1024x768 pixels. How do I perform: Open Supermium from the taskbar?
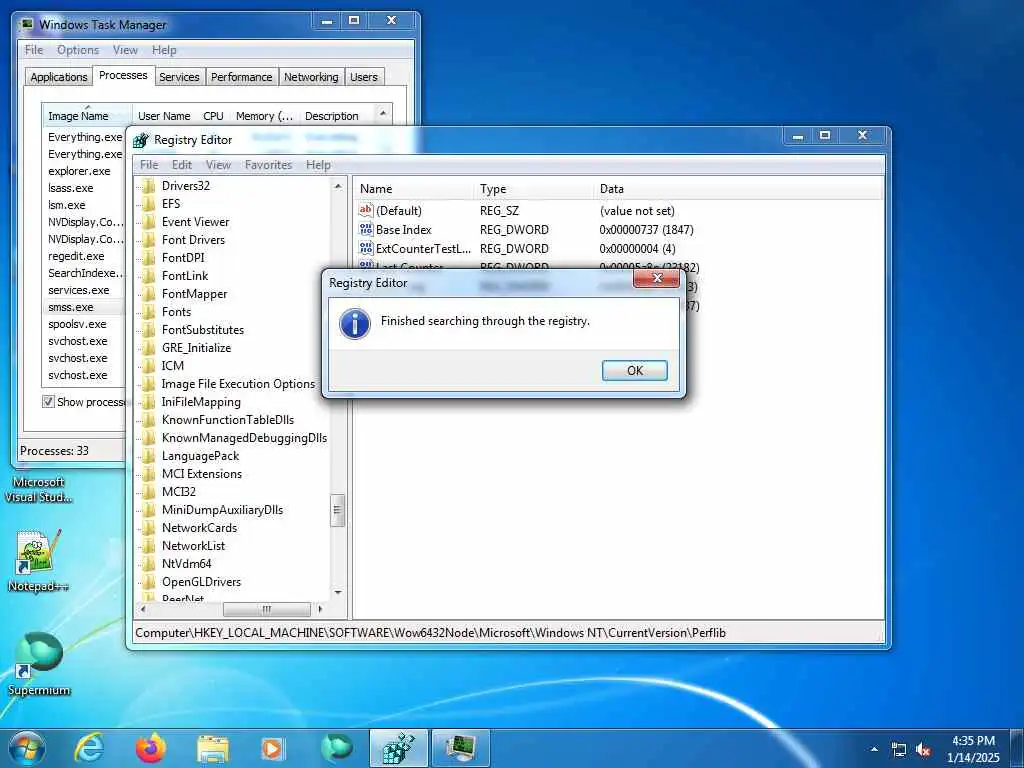337,748
